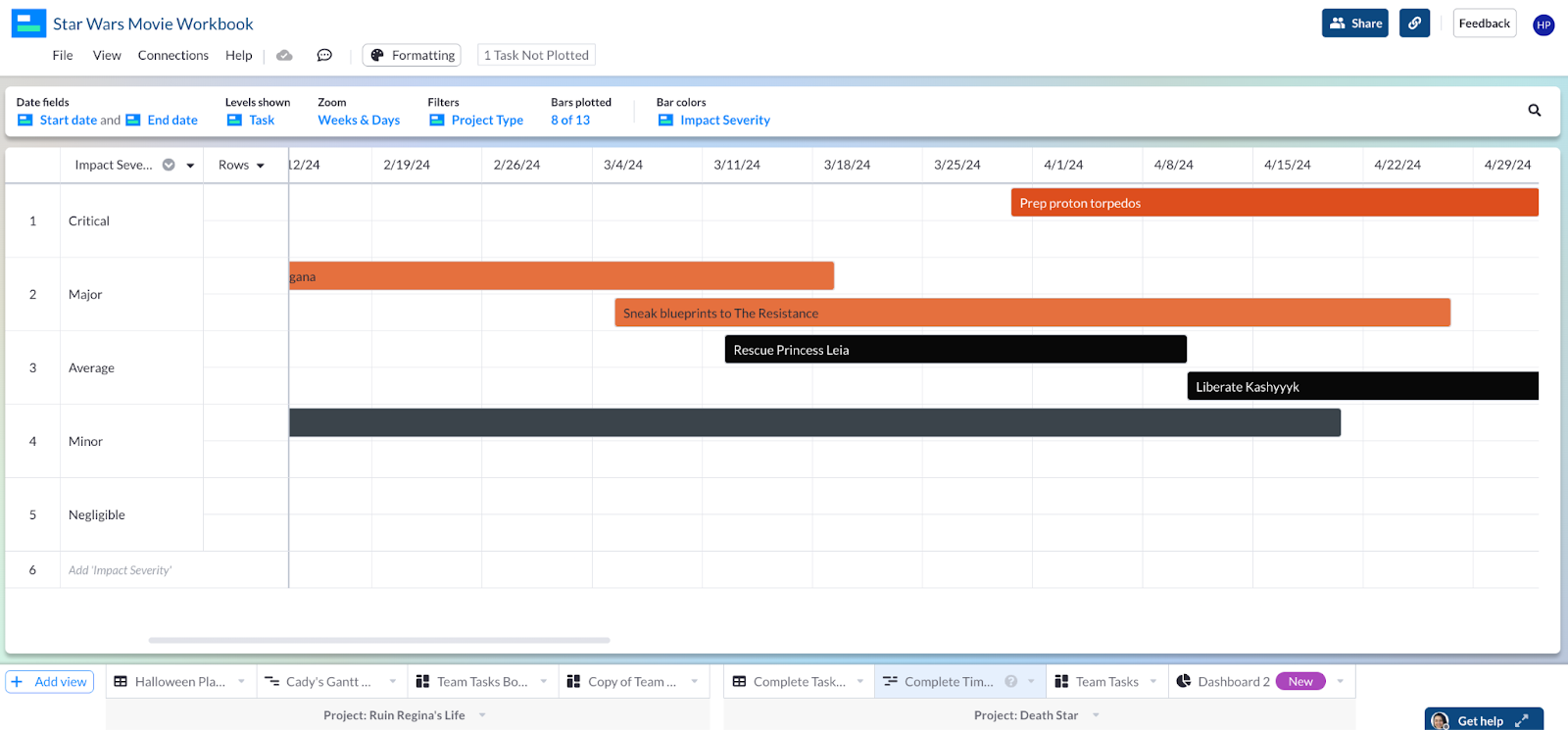1568x730 pixels.
Task: Click the expand arrows icon on Get help
Action: (x=1522, y=721)
